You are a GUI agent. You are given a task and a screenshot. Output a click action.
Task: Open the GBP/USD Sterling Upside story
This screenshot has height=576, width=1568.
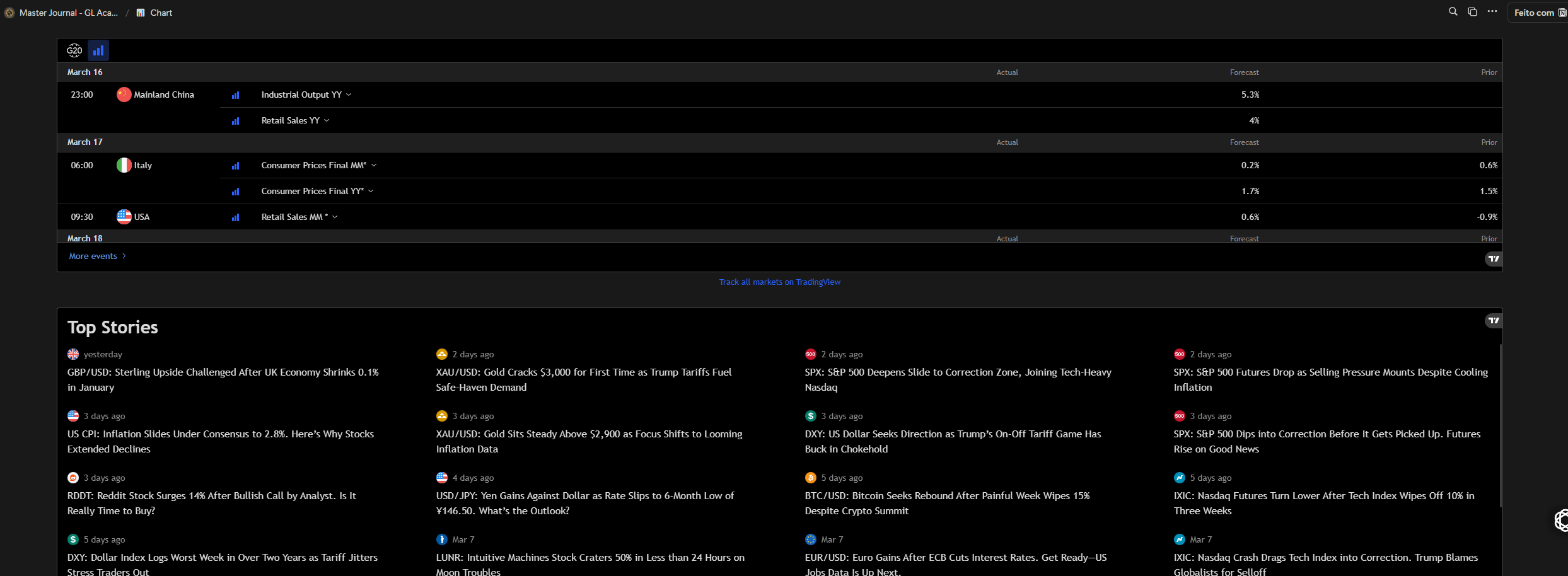pos(223,379)
